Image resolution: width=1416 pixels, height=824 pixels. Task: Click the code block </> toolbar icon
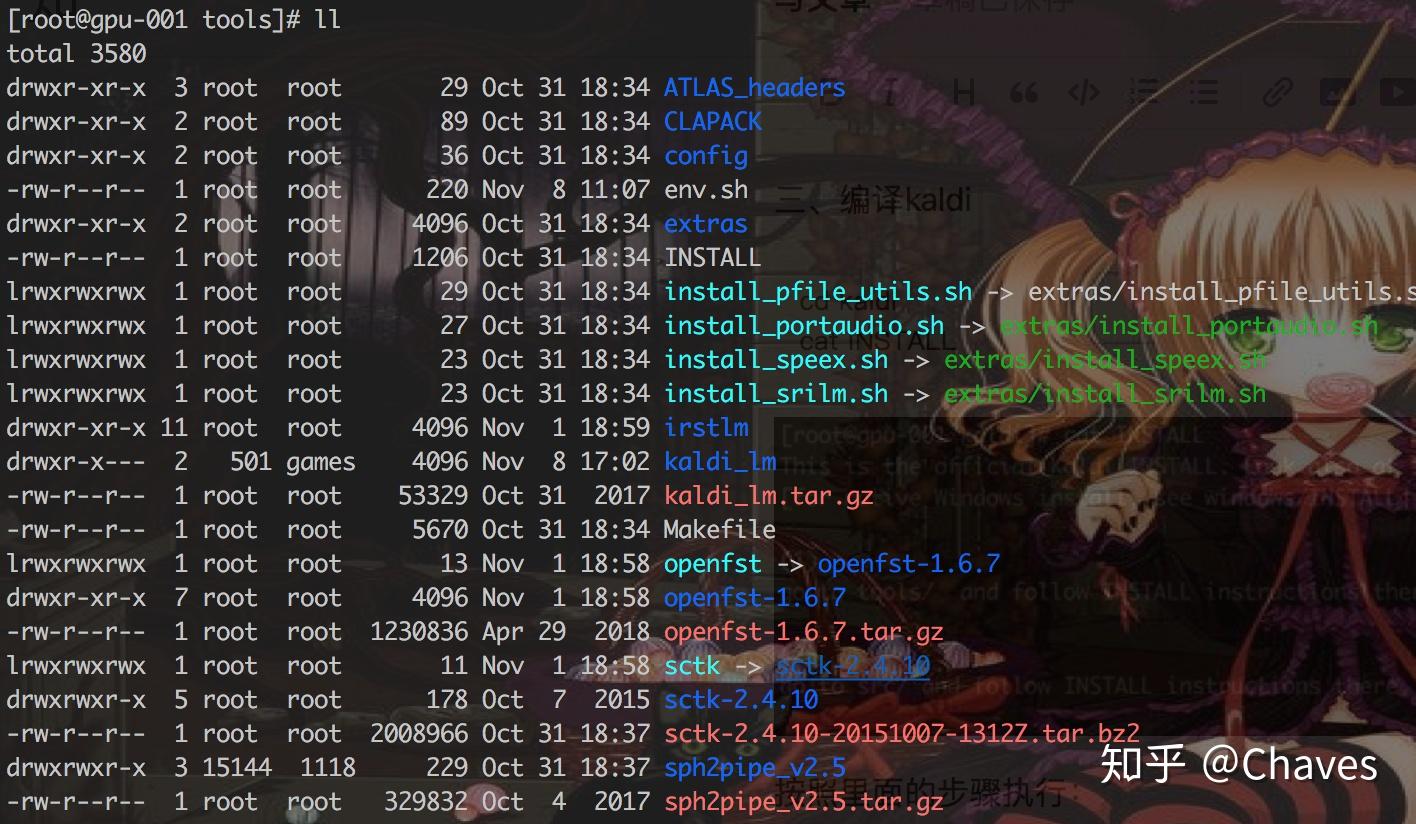tap(1083, 94)
